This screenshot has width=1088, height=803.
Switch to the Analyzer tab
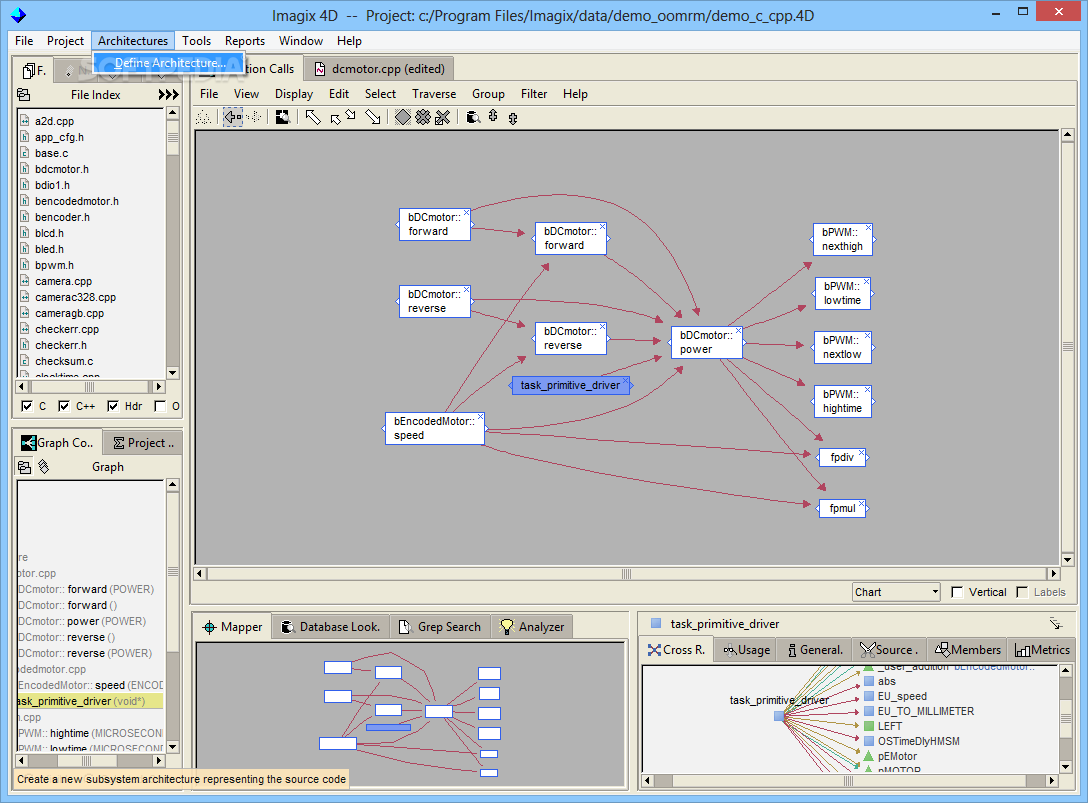(532, 627)
